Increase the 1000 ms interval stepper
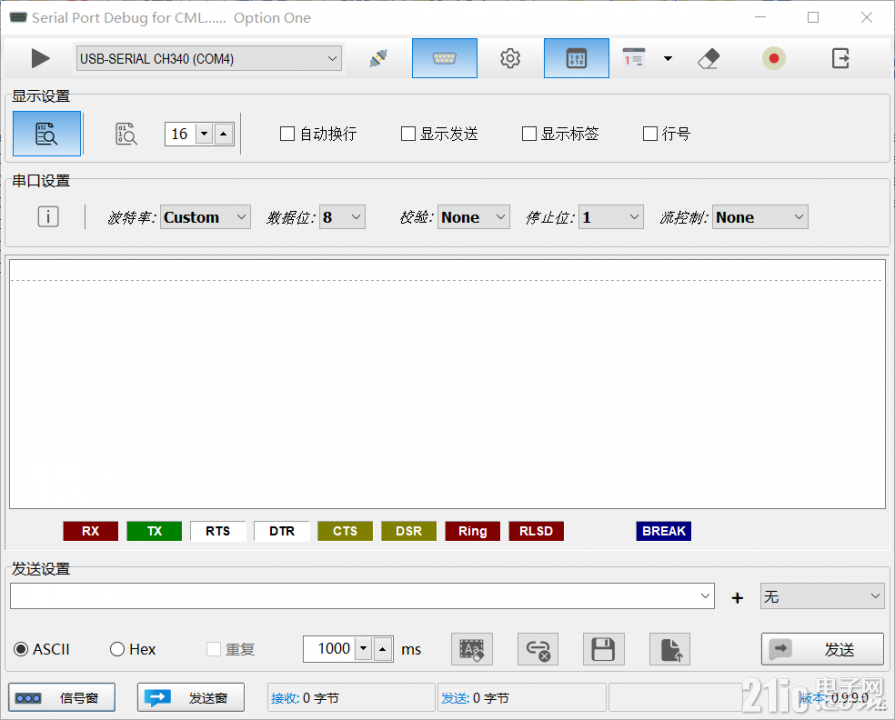This screenshot has width=895, height=720. click(x=383, y=649)
